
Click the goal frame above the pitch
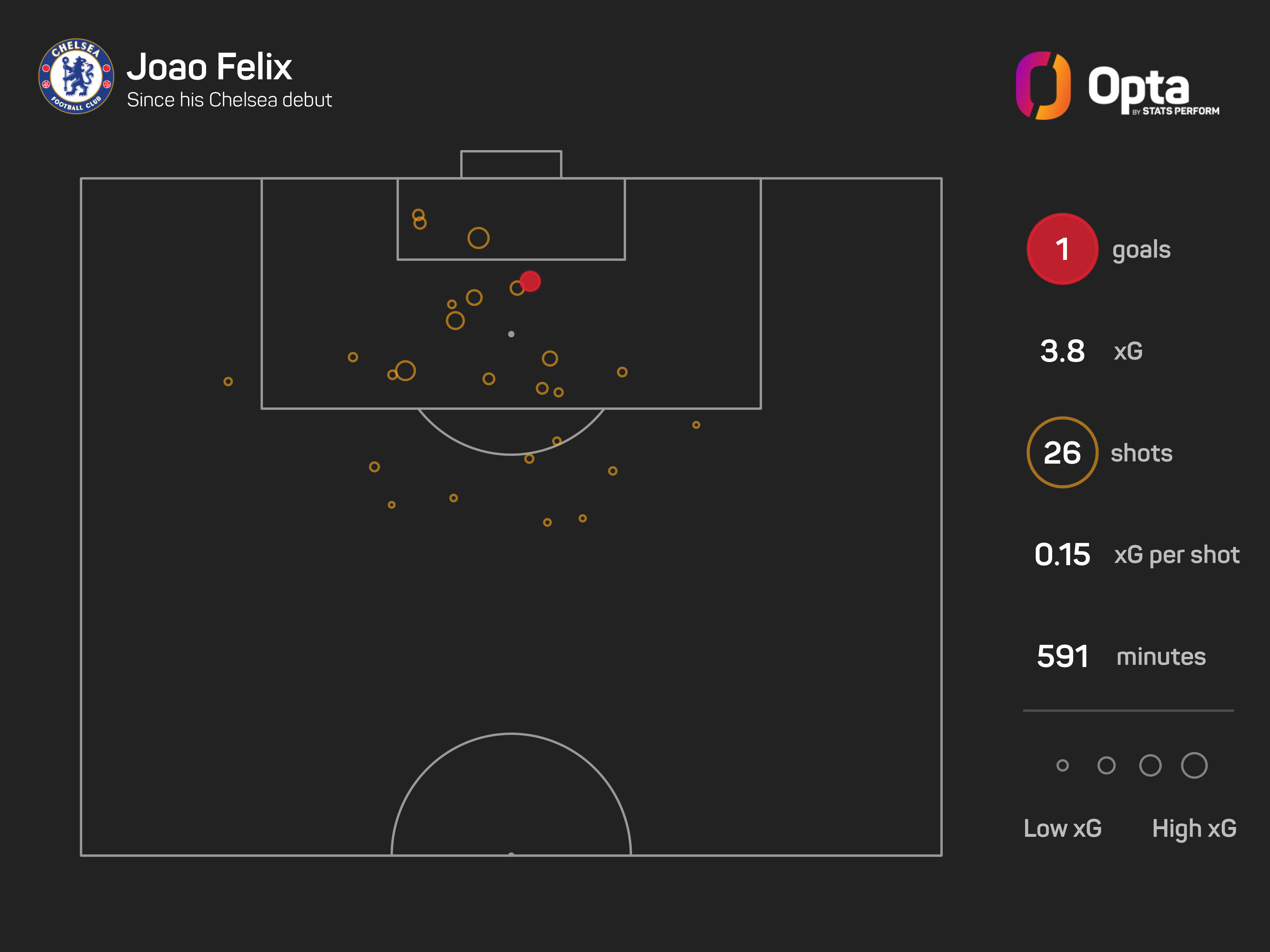click(511, 164)
